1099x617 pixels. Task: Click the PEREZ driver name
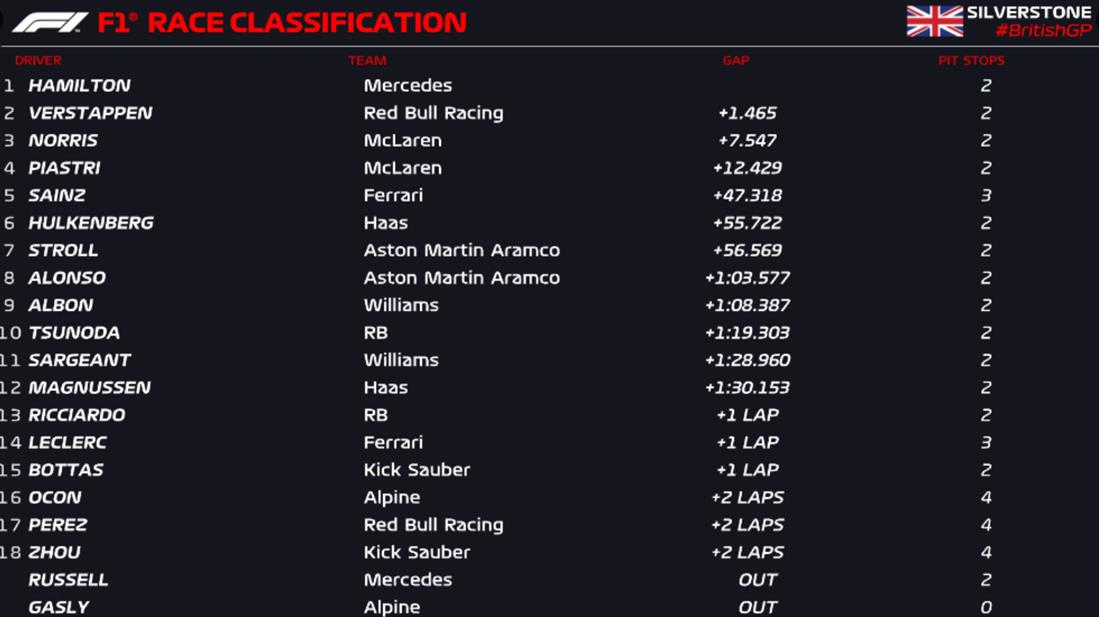point(58,525)
